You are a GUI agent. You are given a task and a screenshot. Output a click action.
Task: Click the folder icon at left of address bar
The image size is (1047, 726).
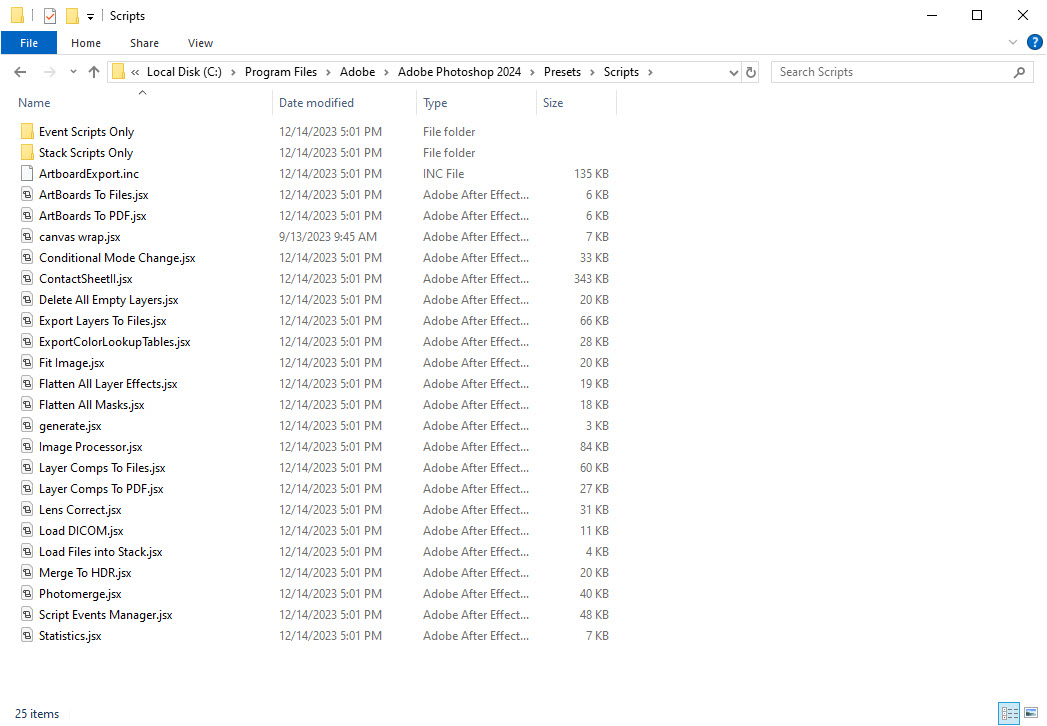click(x=117, y=71)
